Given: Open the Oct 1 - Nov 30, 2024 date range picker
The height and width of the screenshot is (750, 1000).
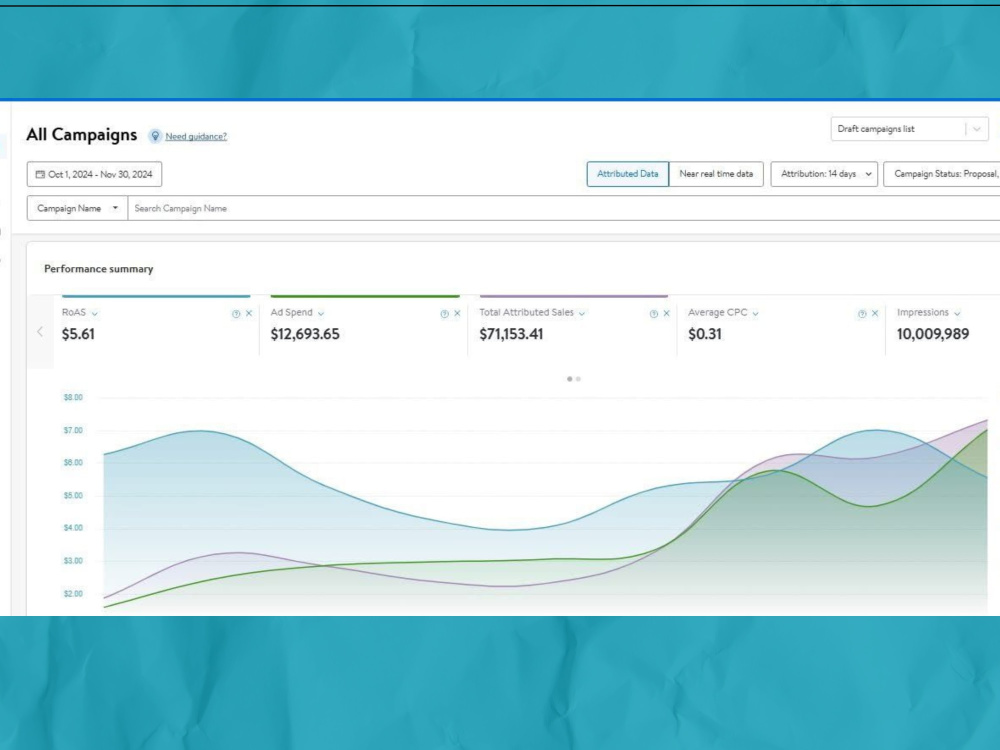Looking at the screenshot, I should pos(94,174).
